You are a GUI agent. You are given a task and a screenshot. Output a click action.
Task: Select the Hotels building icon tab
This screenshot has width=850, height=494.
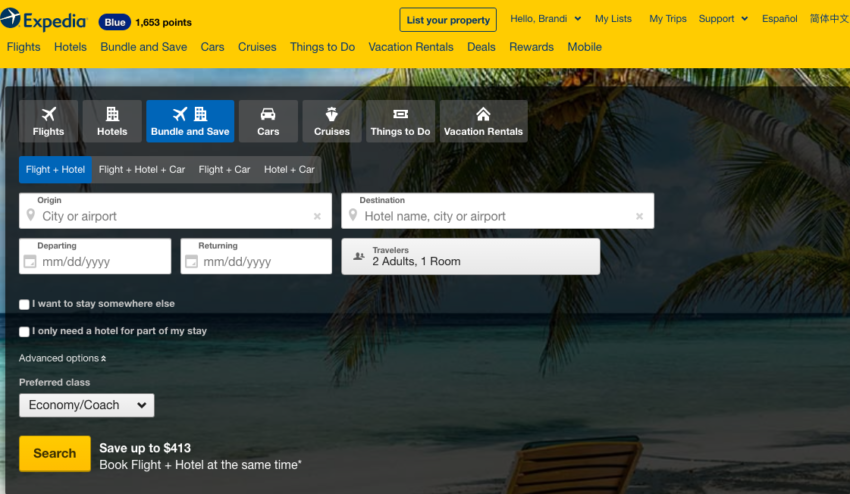point(112,121)
